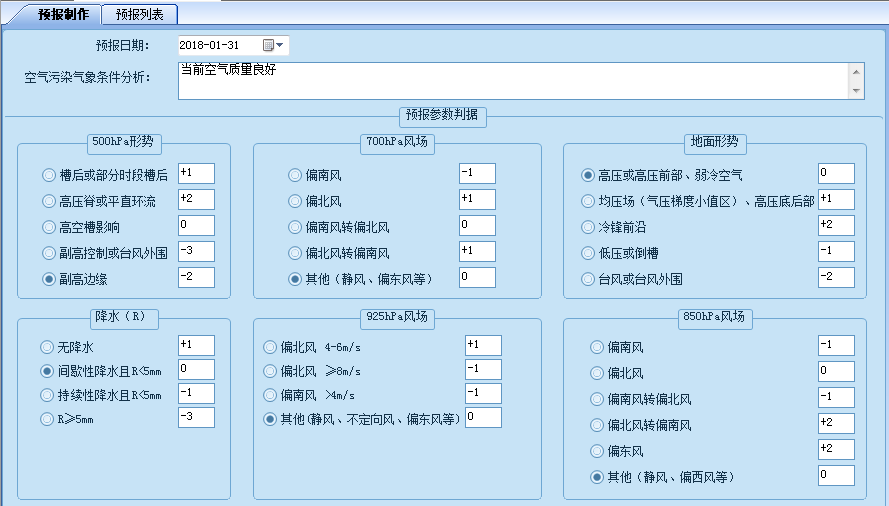Image resolution: width=889 pixels, height=506 pixels.
Task: Select R≥5mm precipitation option
Action: [x=48, y=419]
